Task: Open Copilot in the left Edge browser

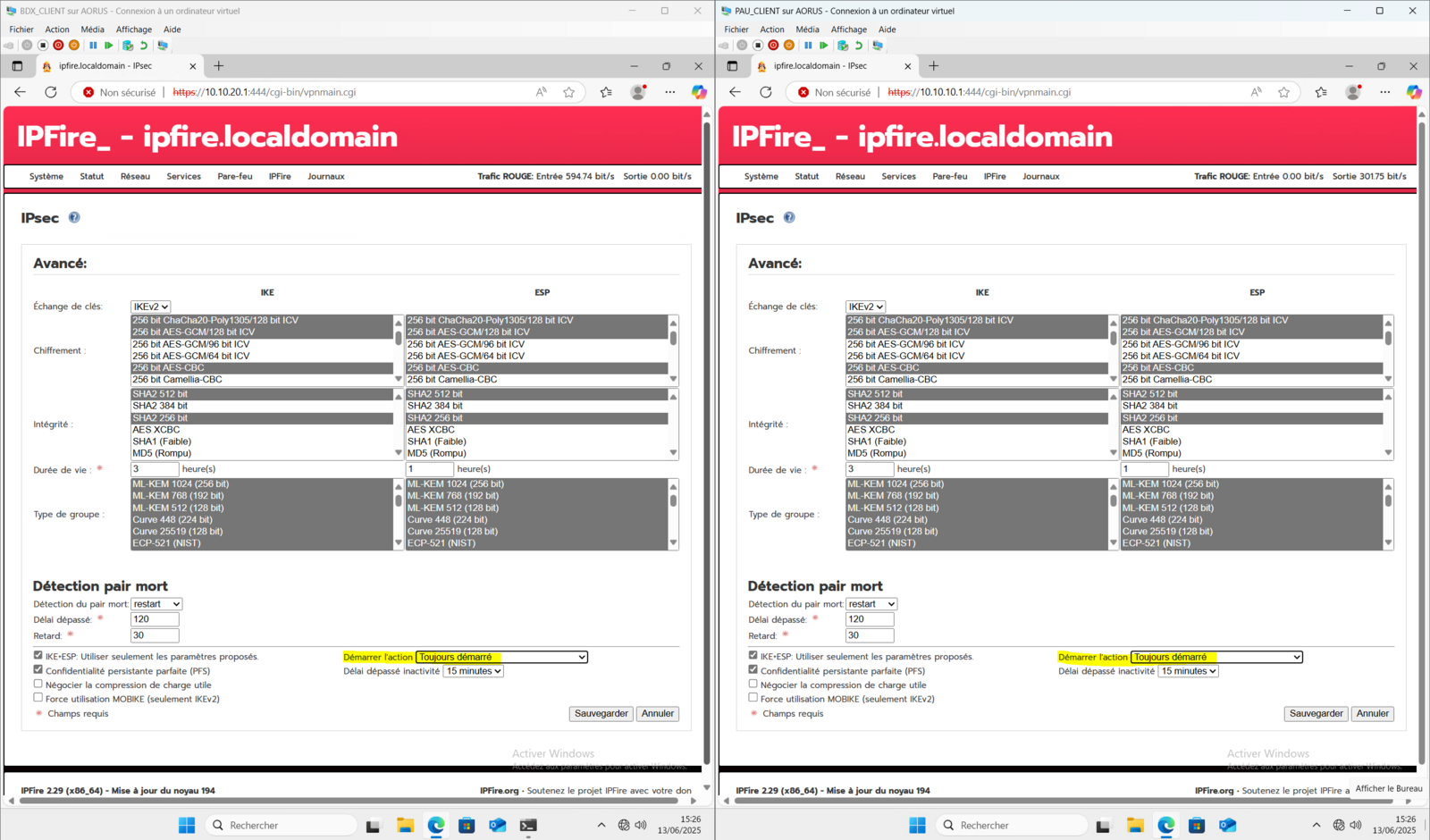Action: pos(699,92)
